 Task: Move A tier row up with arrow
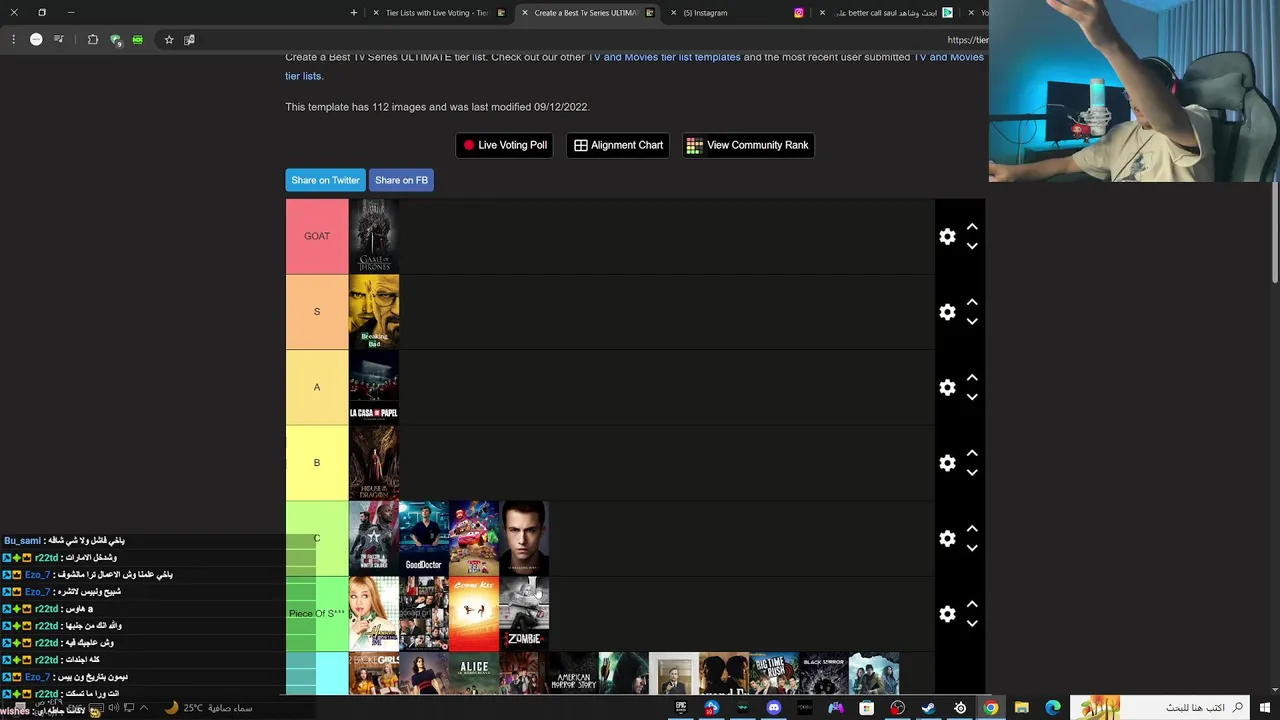click(972, 378)
